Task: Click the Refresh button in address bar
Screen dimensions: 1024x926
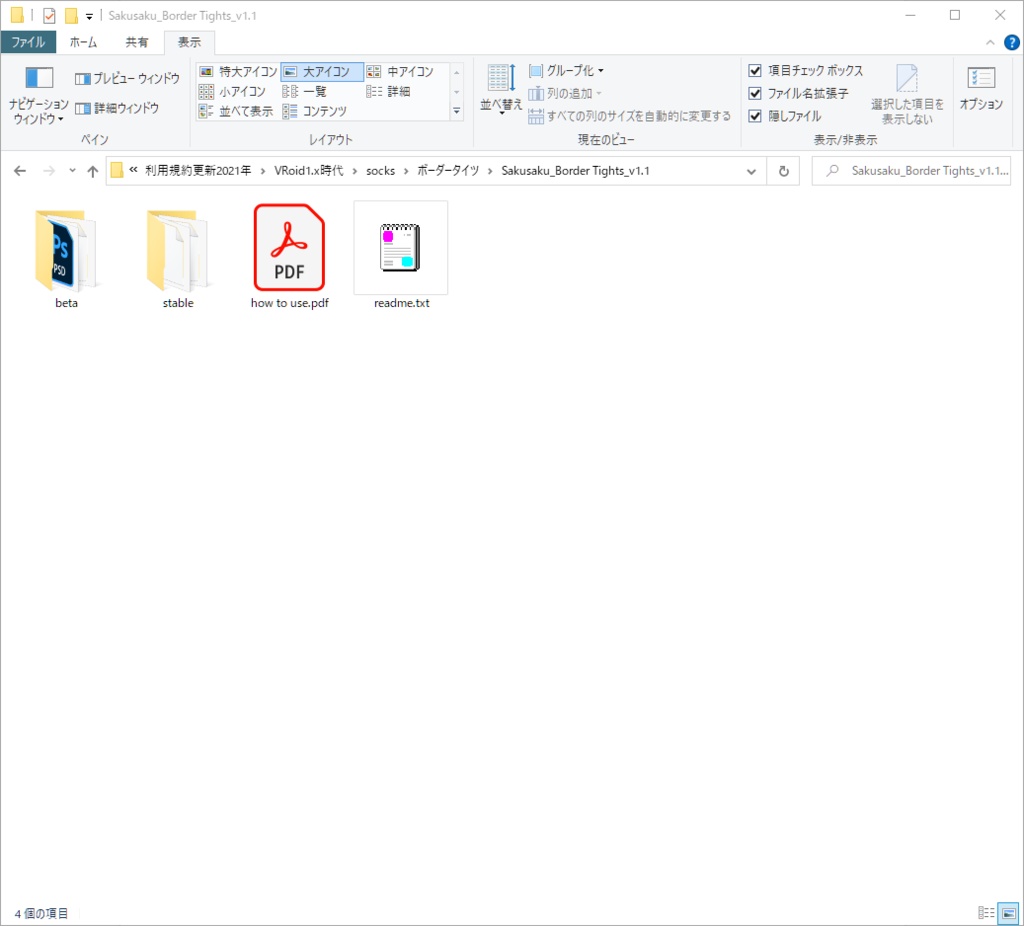Action: pyautogui.click(x=784, y=171)
